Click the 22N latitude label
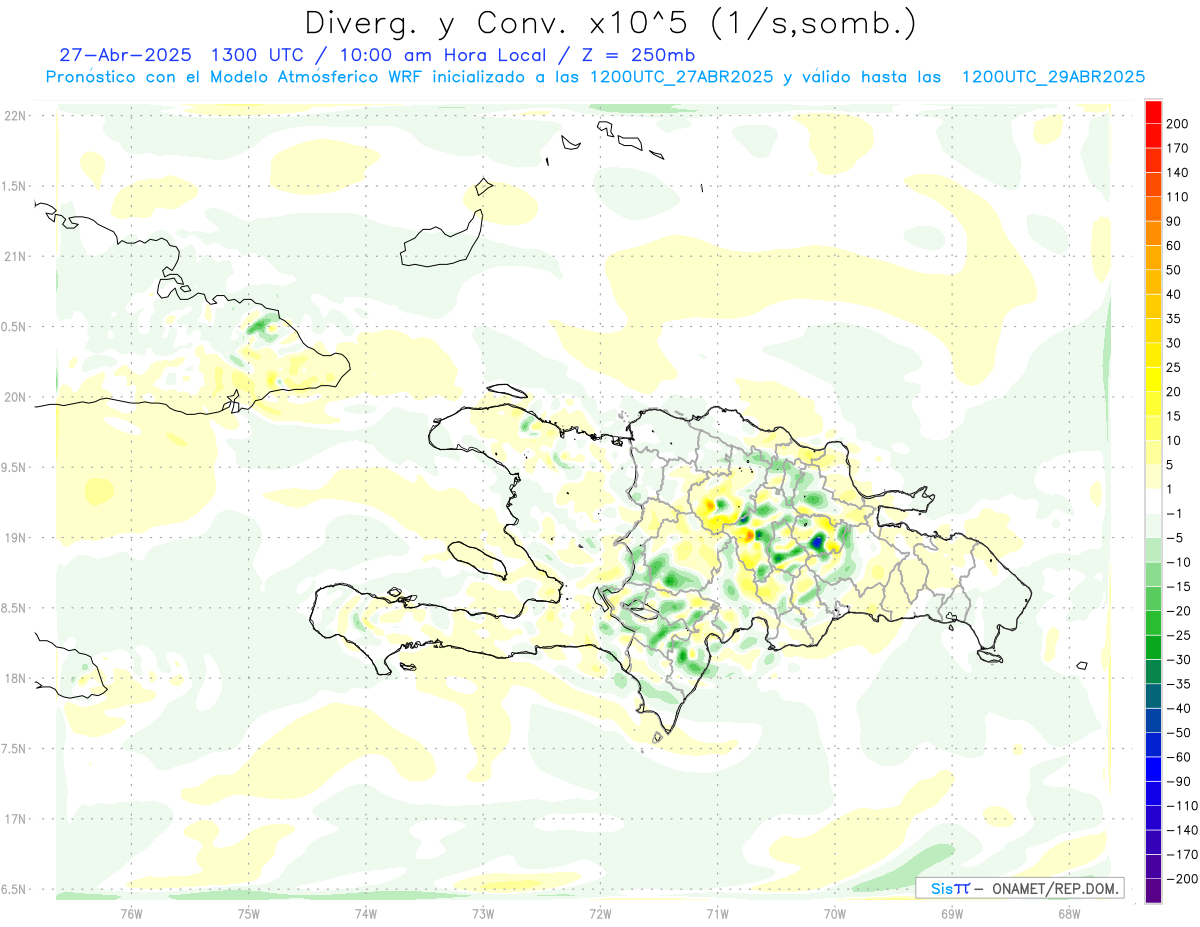The image size is (1200, 927). pyautogui.click(x=14, y=115)
